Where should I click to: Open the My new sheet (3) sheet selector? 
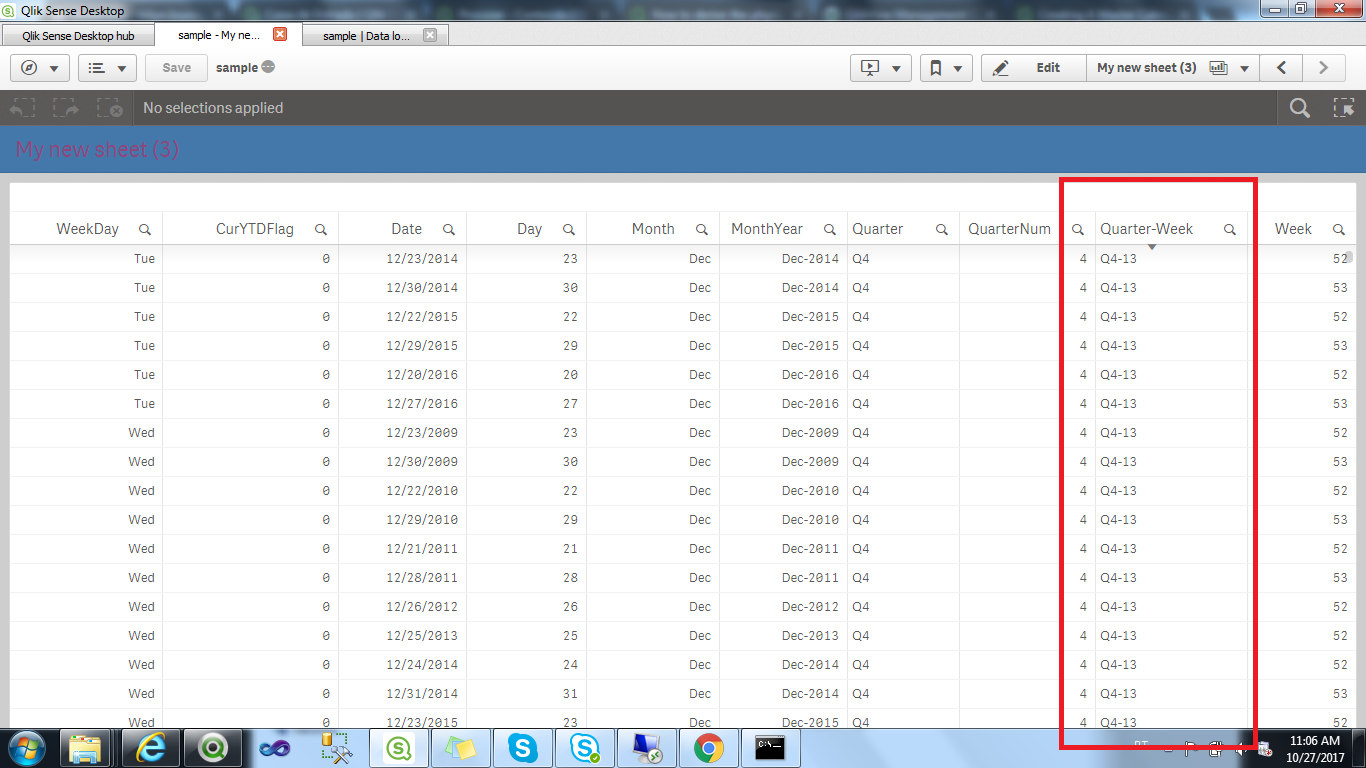[x=1172, y=68]
